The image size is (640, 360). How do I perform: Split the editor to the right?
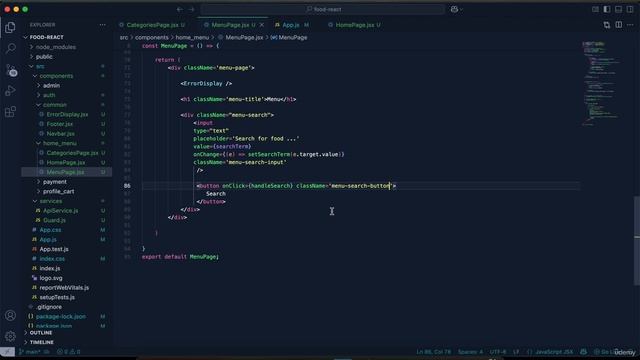(619, 25)
